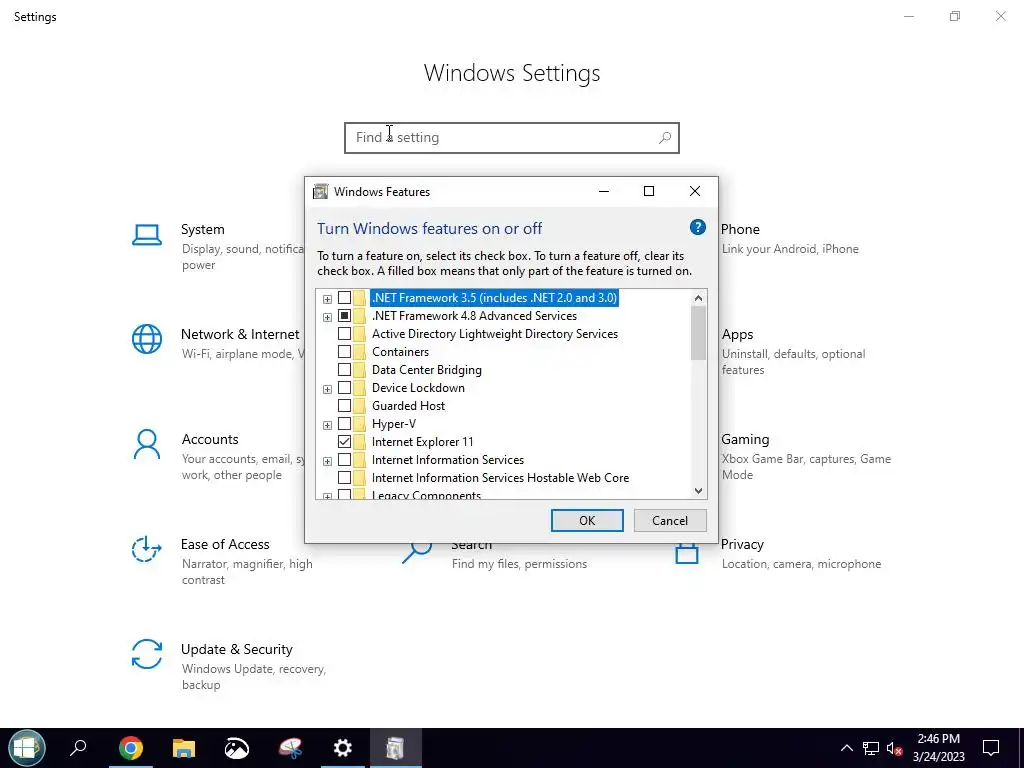This screenshot has height=768, width=1024.
Task: Check the Guarded Host checkbox
Action: point(344,406)
